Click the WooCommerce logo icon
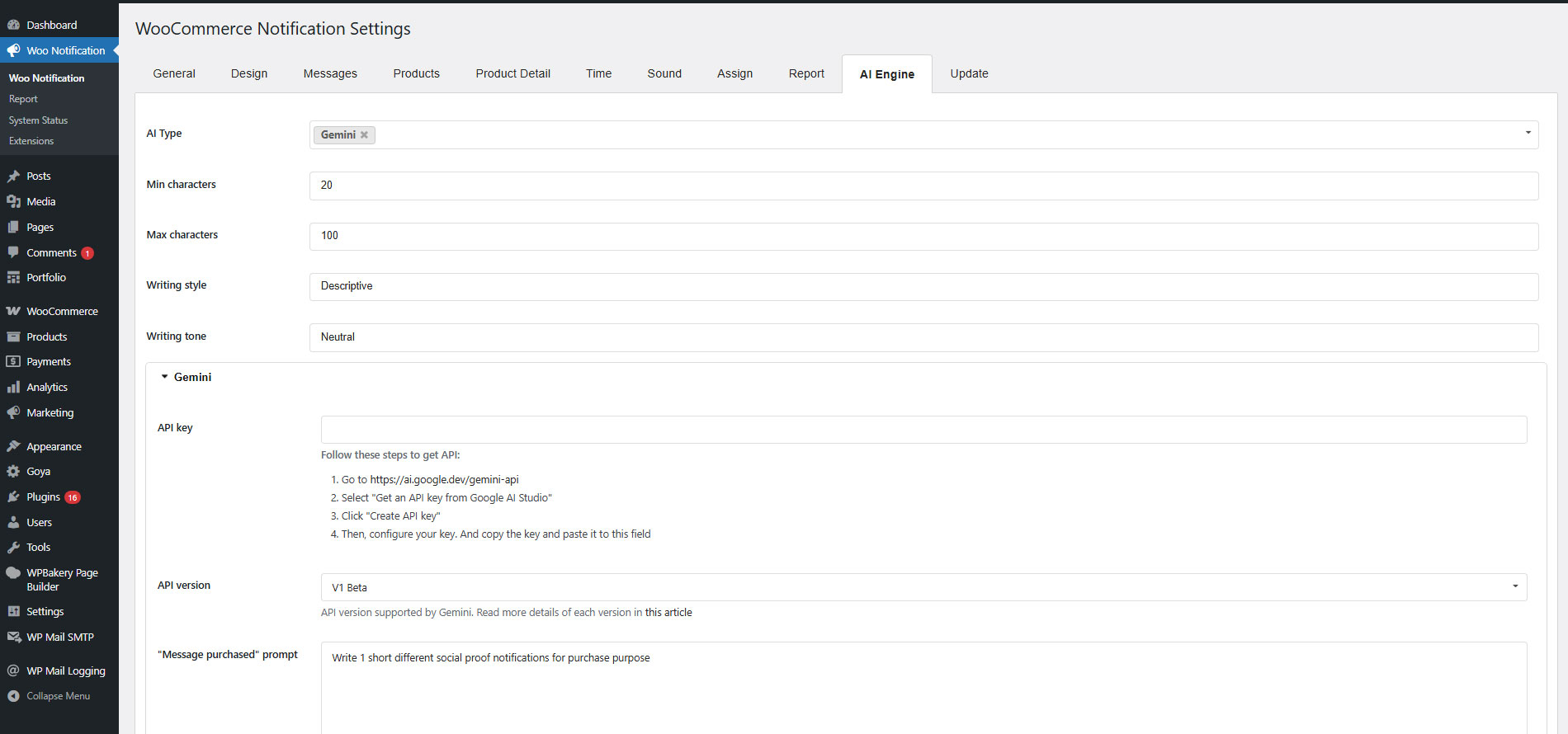The height and width of the screenshot is (734, 1568). click(13, 311)
